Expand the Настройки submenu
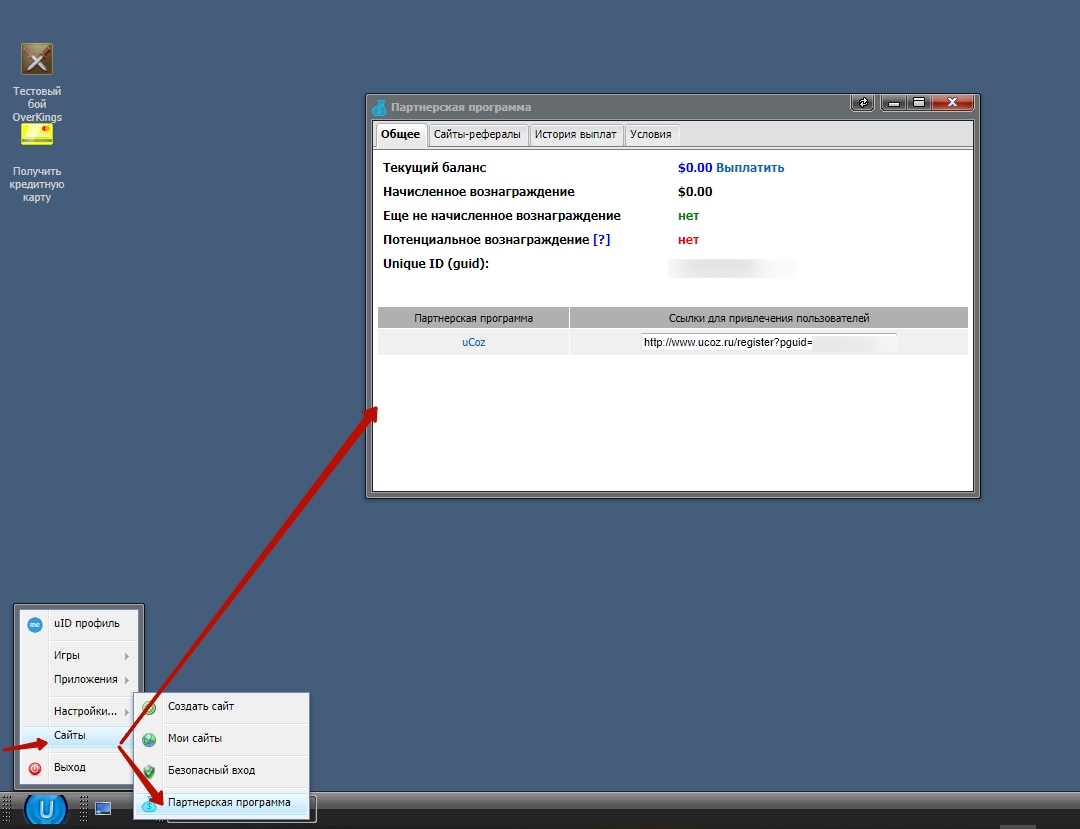 point(90,712)
